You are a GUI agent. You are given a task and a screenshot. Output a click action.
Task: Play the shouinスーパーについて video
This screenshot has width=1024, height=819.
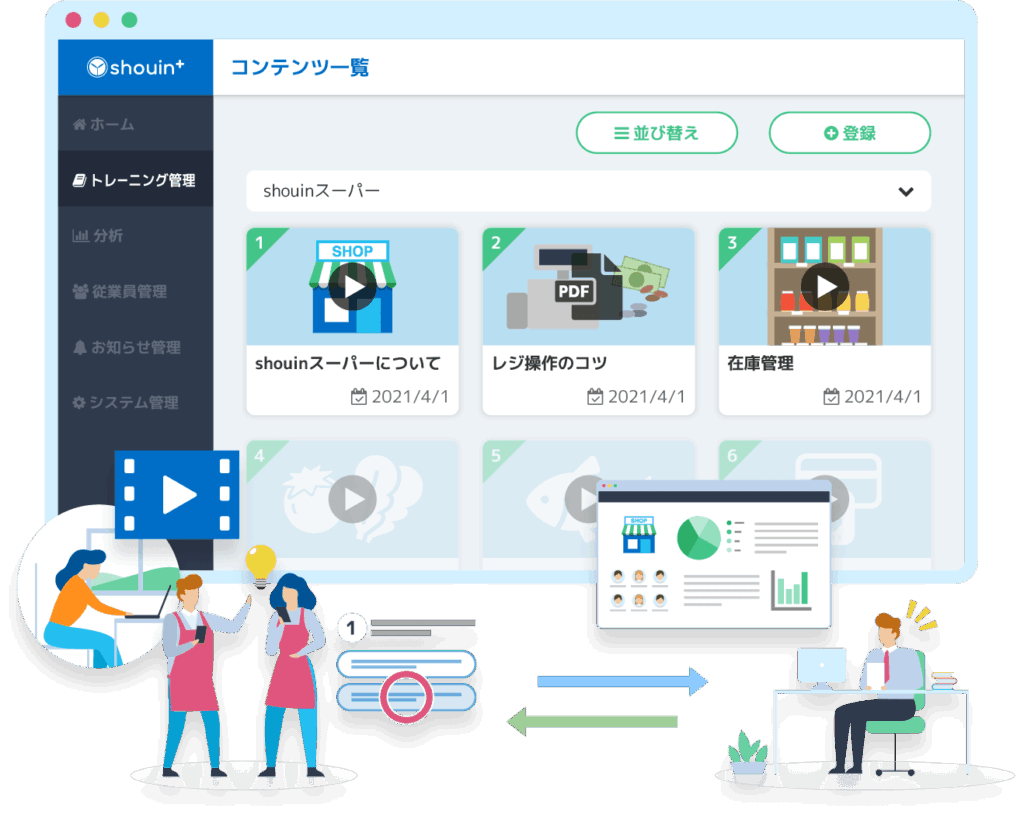click(352, 288)
